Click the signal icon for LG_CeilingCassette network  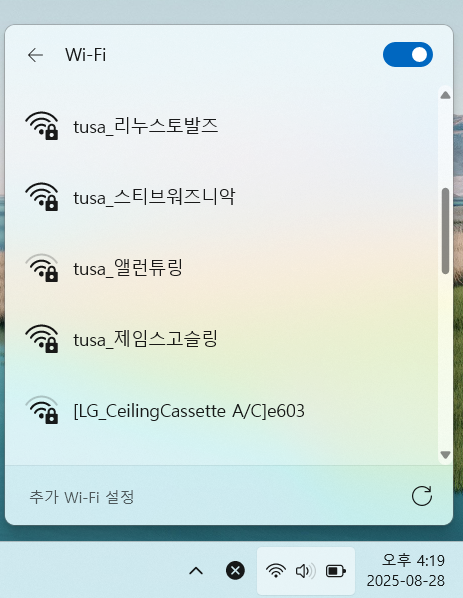pyautogui.click(x=42, y=410)
